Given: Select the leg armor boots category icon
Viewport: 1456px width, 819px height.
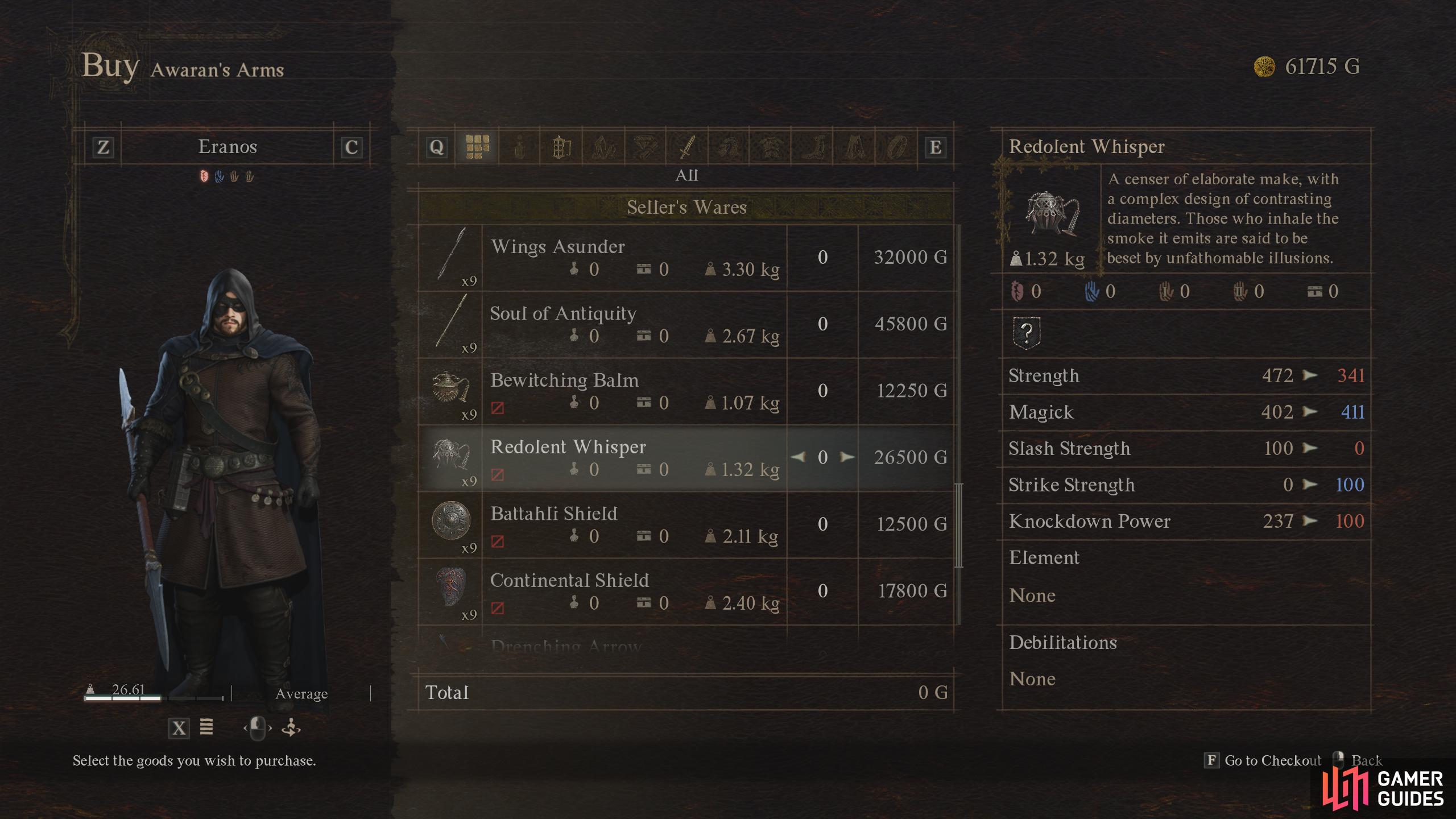Looking at the screenshot, I should [813, 147].
